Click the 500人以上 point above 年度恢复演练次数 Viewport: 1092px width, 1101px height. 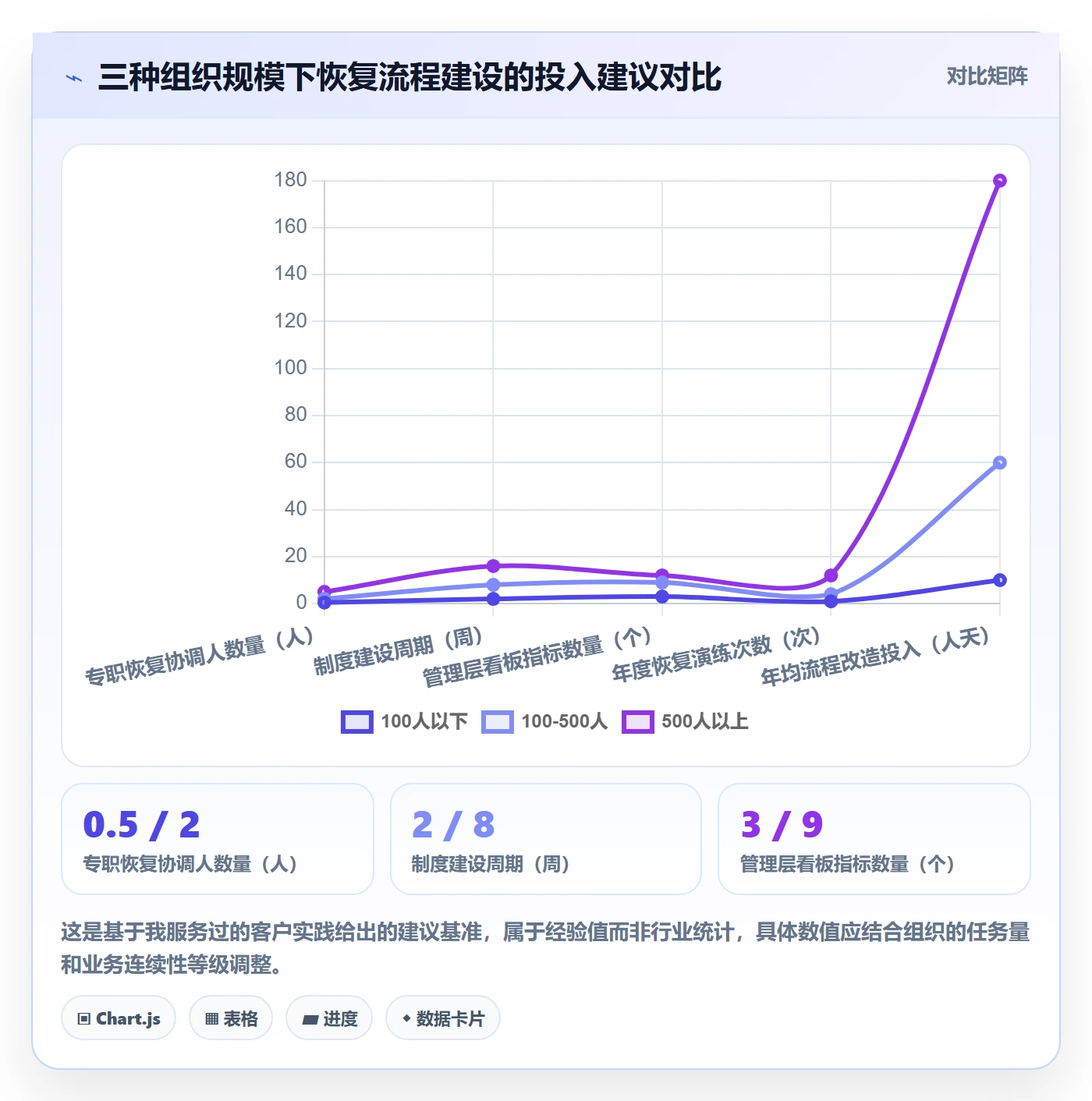click(x=831, y=575)
